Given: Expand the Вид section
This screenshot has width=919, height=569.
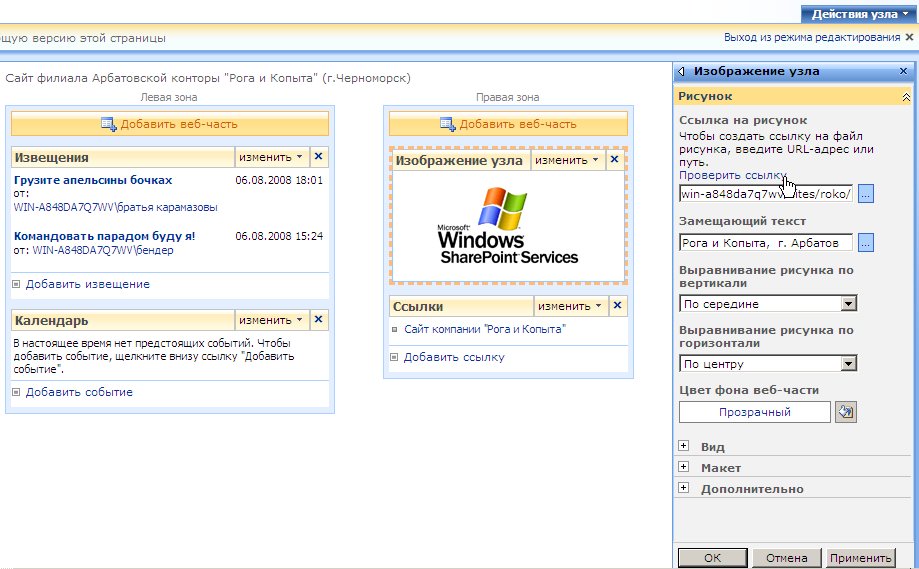Looking at the screenshot, I should (683, 446).
